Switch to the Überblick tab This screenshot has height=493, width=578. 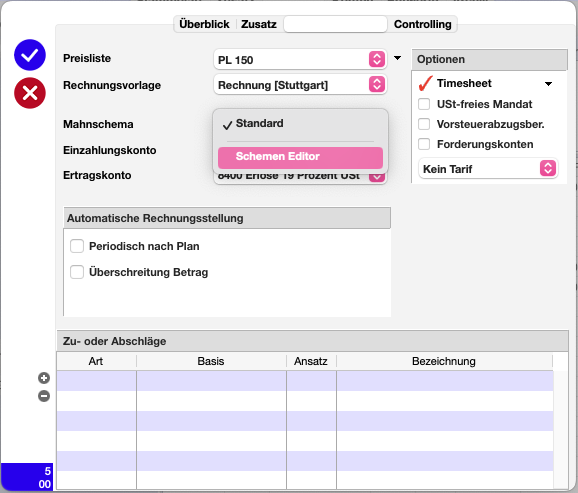click(204, 24)
